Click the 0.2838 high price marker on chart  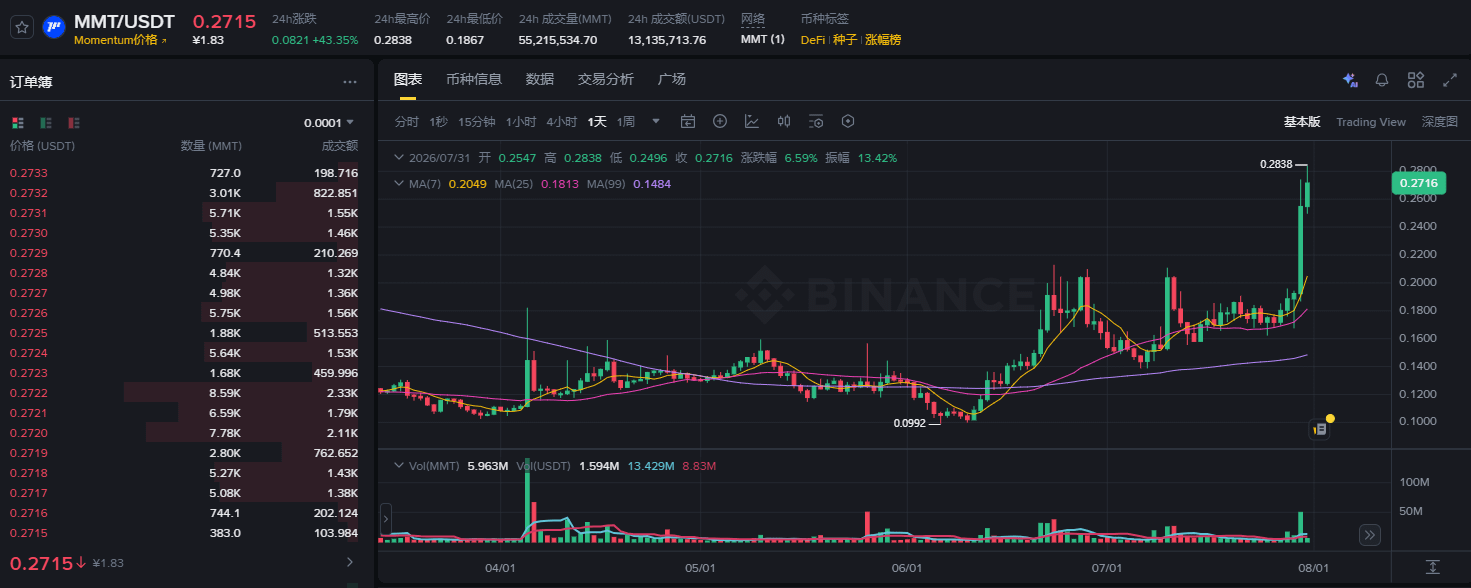1276,164
